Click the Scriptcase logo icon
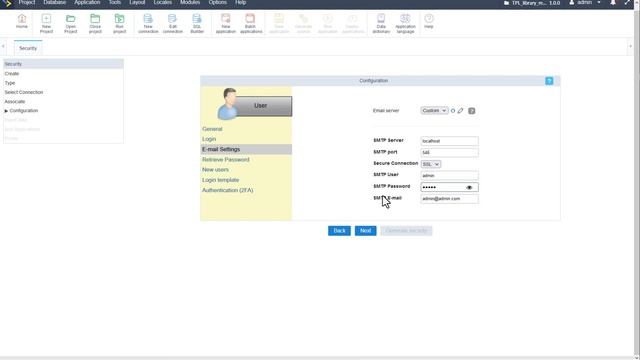The height and width of the screenshot is (360, 640). click(x=6, y=3)
